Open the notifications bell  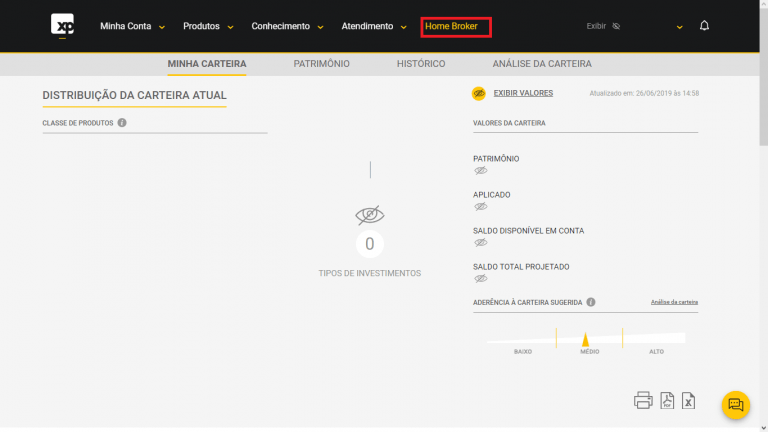point(704,25)
